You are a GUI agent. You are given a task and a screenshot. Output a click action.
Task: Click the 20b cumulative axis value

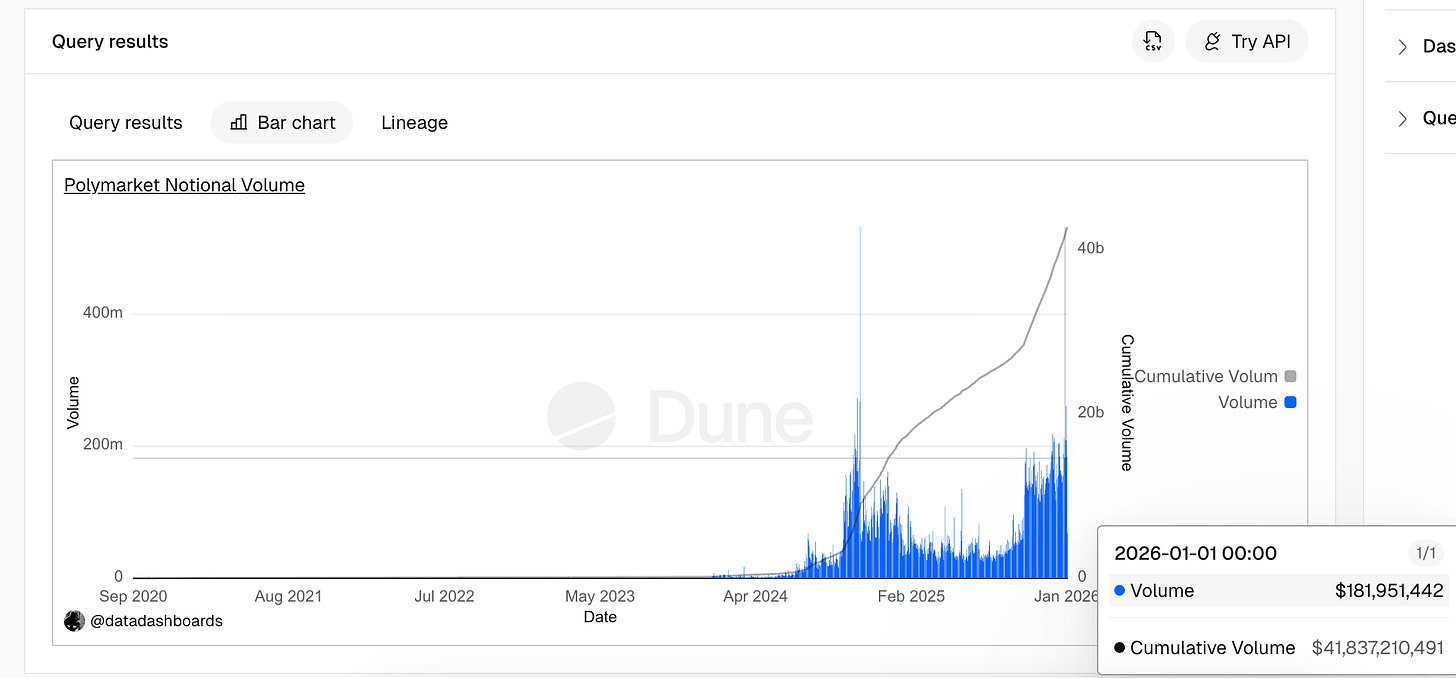(x=1090, y=412)
